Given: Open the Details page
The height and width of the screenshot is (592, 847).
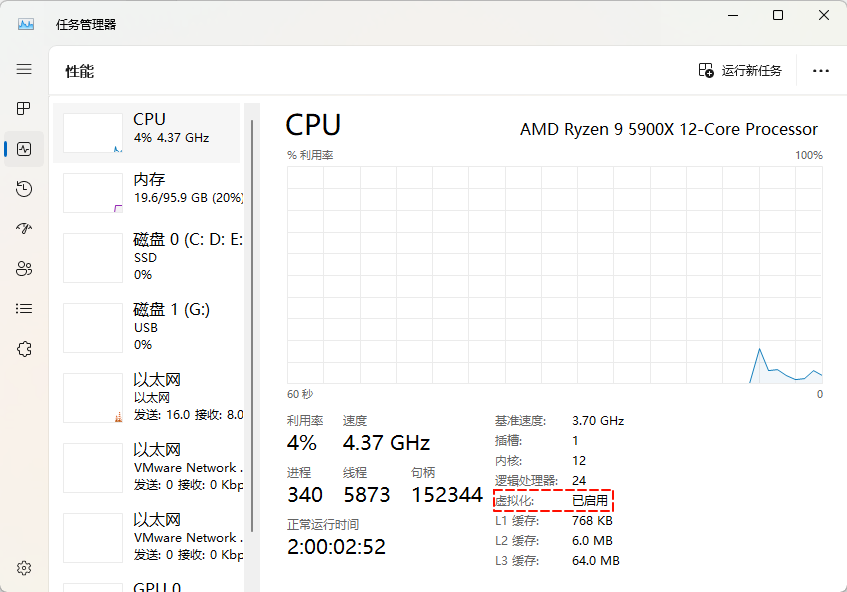Looking at the screenshot, I should click(25, 308).
